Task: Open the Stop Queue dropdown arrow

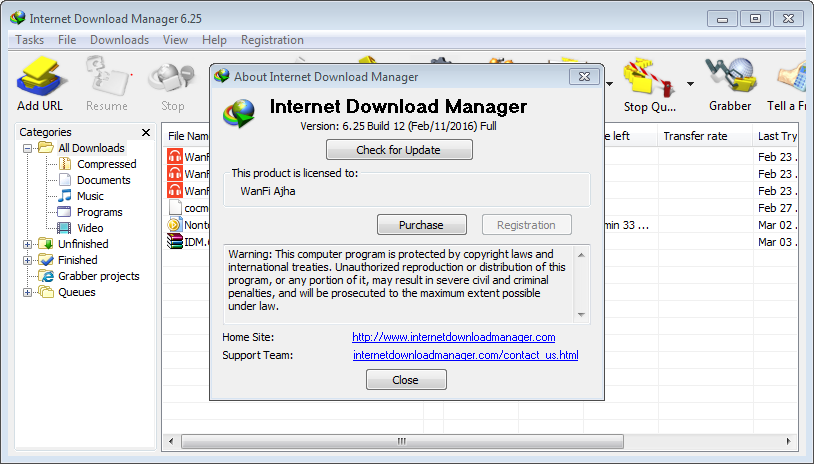Action: (x=690, y=84)
